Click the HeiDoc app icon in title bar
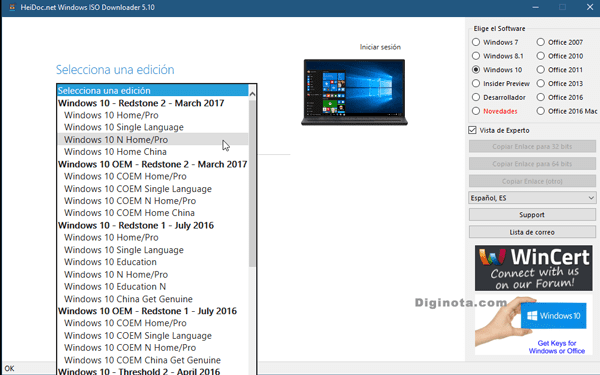Image resolution: width=600 pixels, height=375 pixels. pos(12,7)
